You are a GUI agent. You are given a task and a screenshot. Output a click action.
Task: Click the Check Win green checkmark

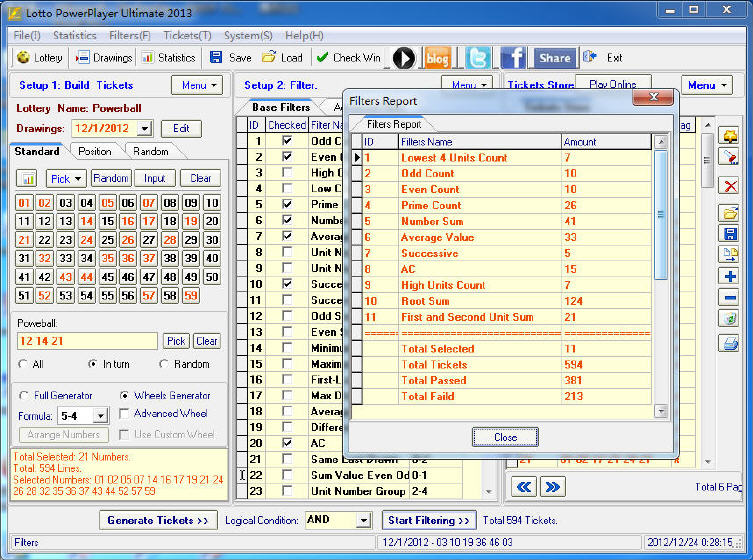(322, 58)
